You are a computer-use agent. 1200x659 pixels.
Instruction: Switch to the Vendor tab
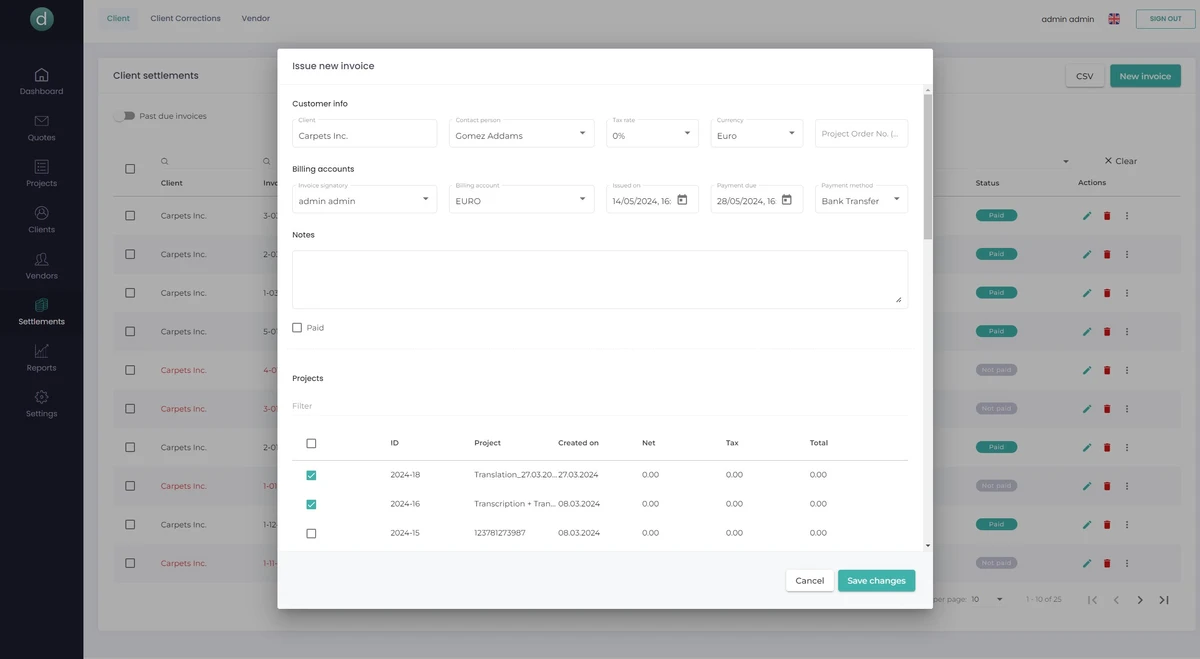click(x=255, y=18)
